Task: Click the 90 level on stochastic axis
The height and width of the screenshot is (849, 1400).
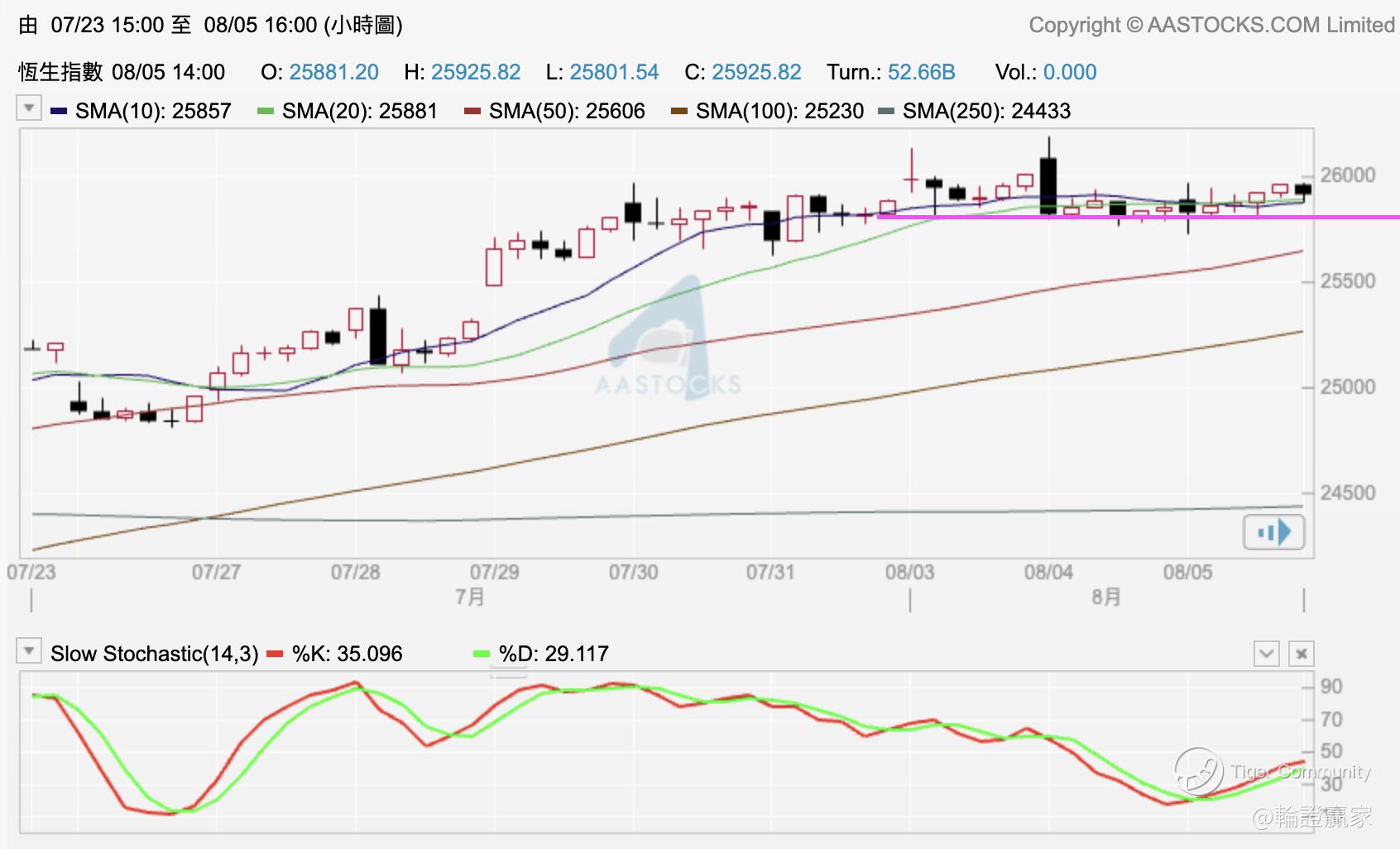Action: click(1331, 686)
